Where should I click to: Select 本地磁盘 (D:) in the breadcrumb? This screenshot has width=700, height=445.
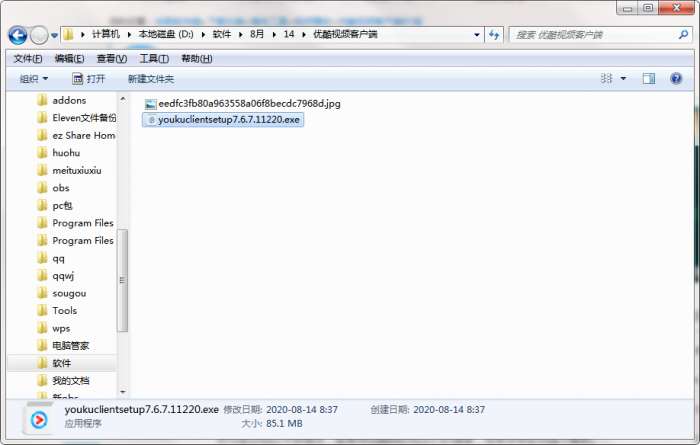pos(166,34)
